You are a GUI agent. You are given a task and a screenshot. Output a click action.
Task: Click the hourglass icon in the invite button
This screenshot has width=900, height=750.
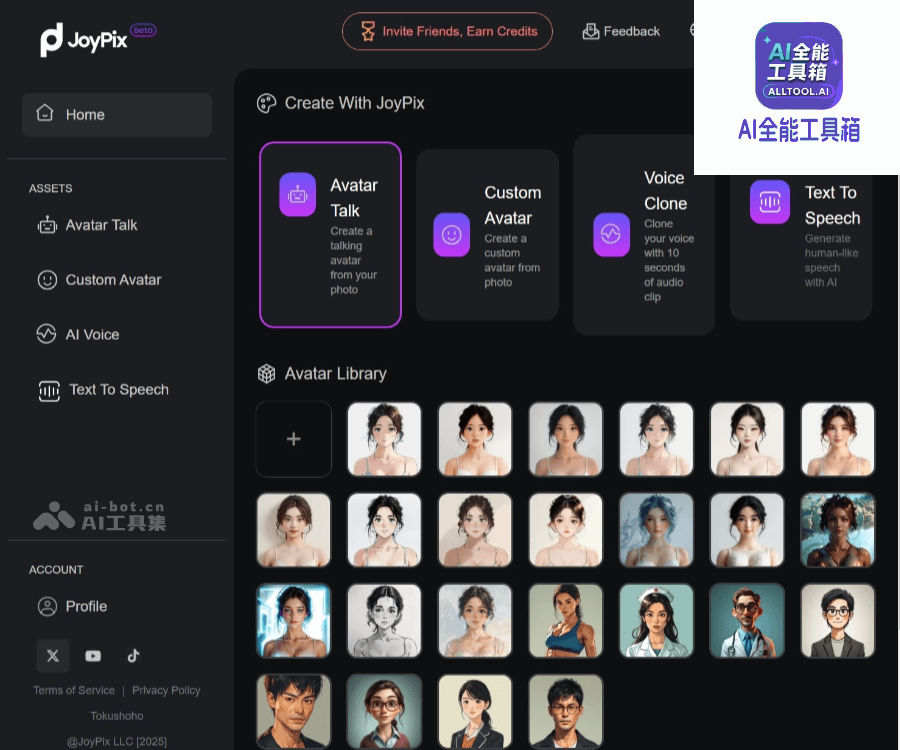click(368, 31)
